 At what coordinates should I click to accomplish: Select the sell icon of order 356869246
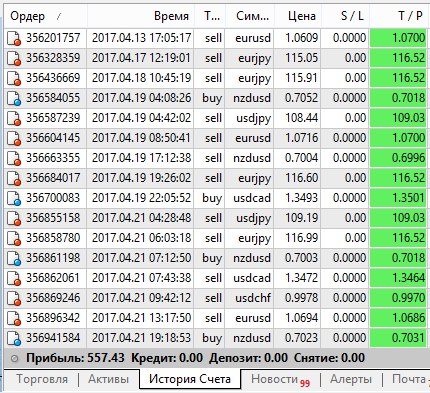coord(14,298)
